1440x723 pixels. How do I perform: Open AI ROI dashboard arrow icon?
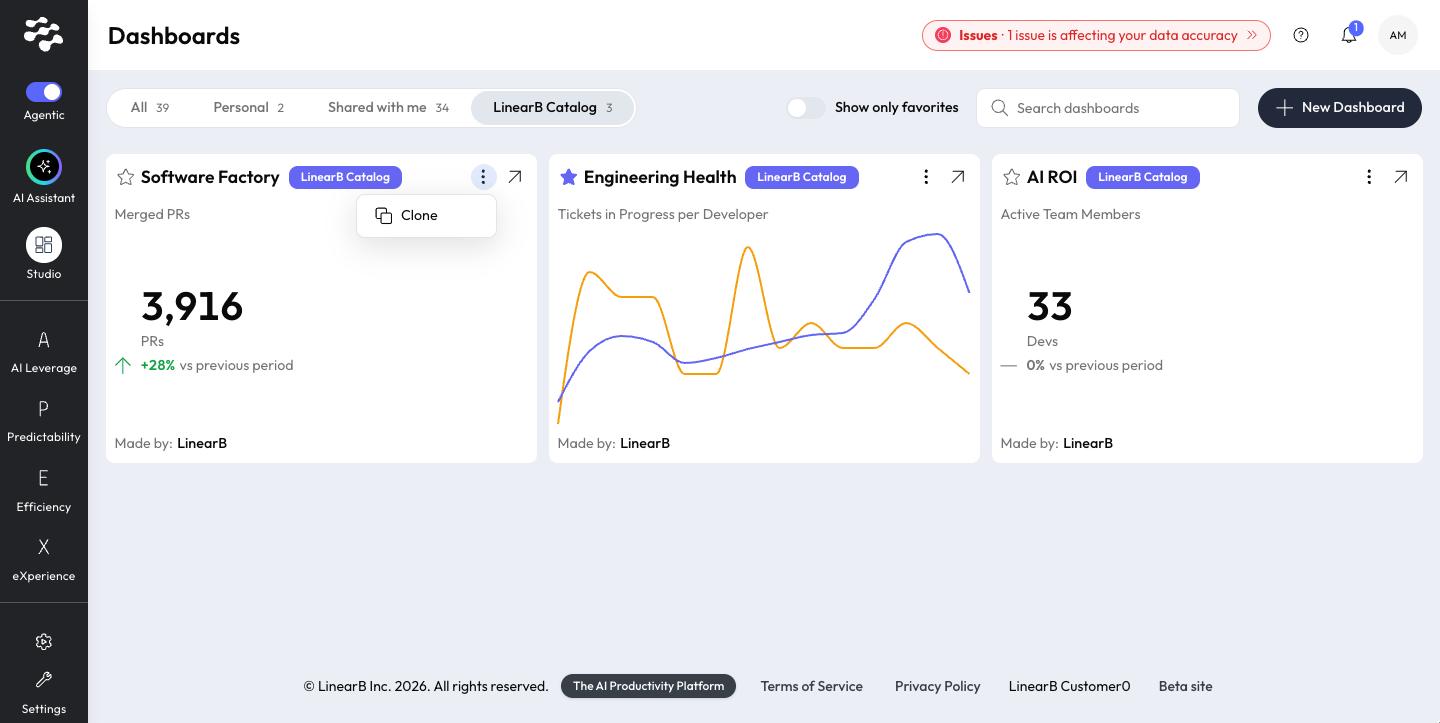(x=1401, y=177)
